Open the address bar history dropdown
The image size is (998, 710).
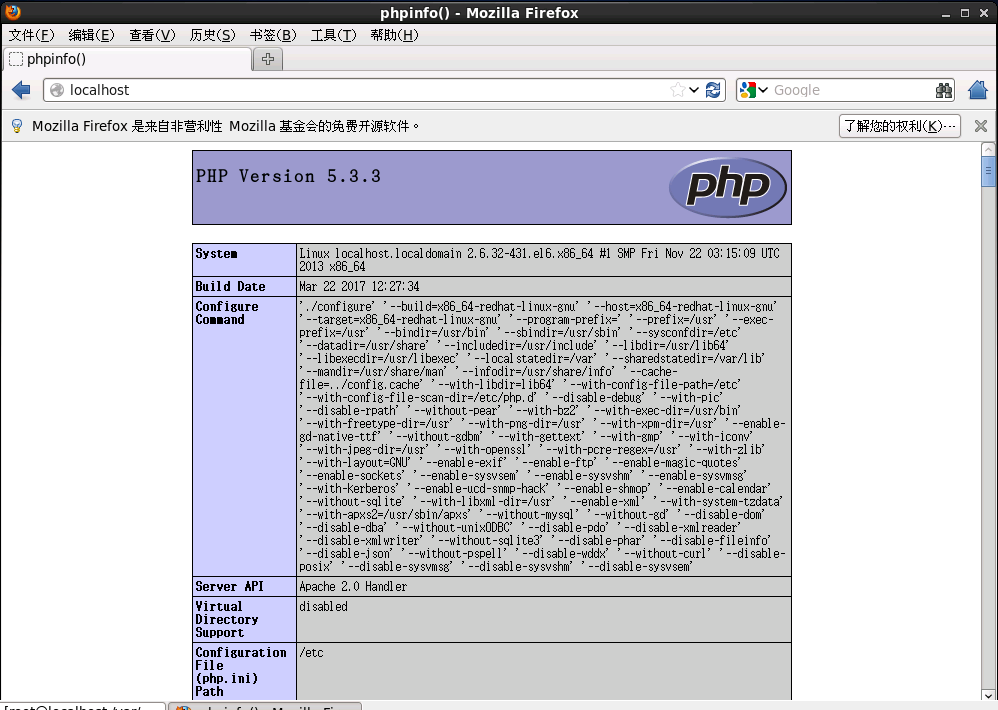pyautogui.click(x=694, y=90)
